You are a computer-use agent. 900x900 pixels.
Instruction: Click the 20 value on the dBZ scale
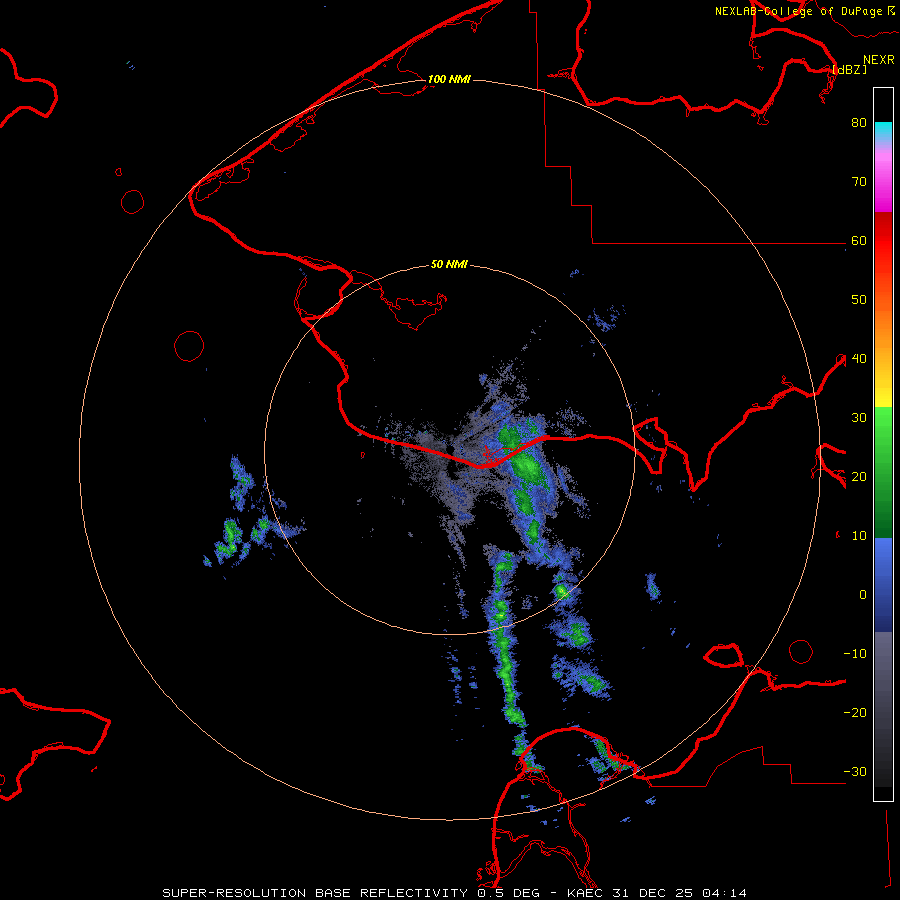tap(859, 477)
